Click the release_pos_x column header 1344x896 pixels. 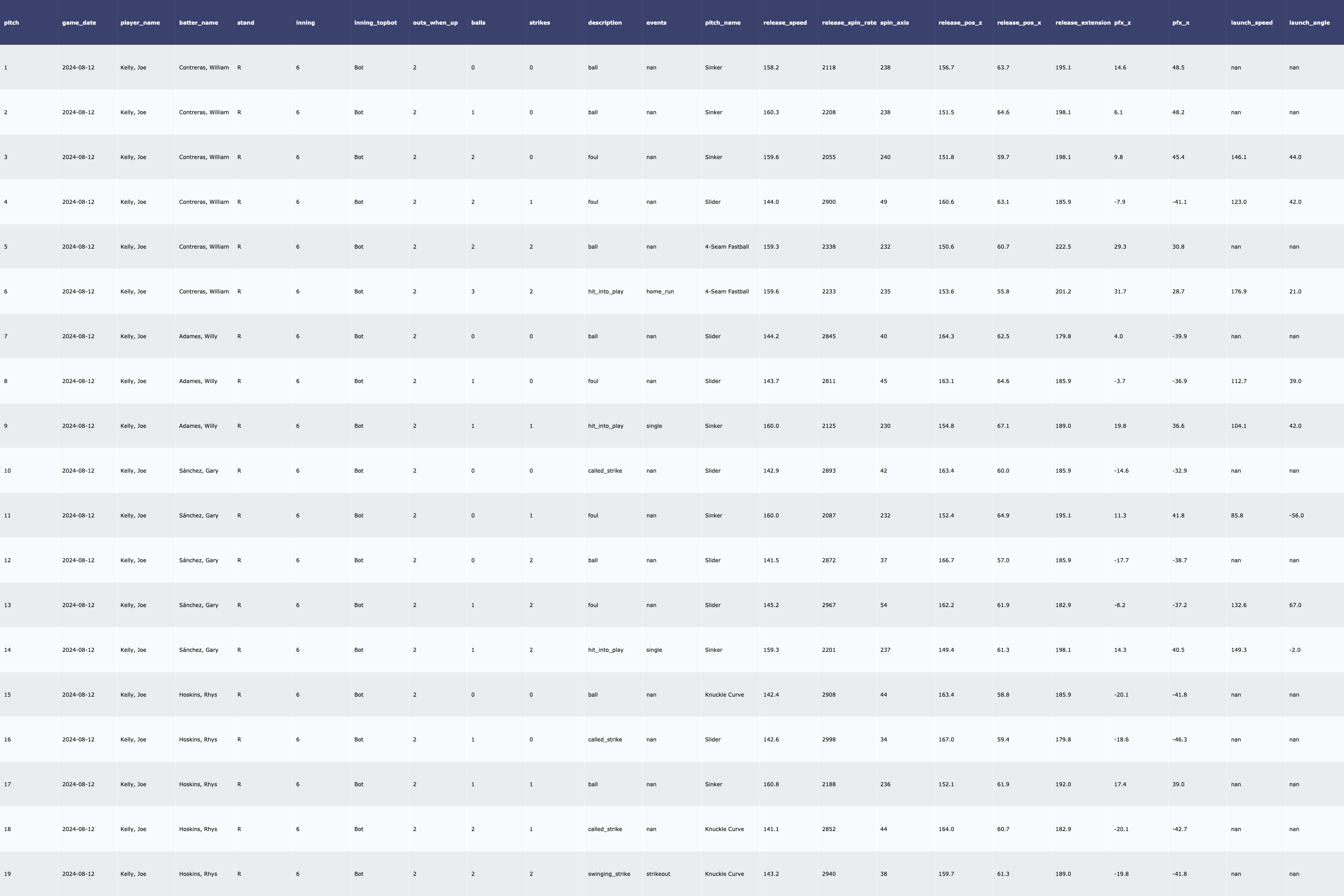coord(1018,23)
